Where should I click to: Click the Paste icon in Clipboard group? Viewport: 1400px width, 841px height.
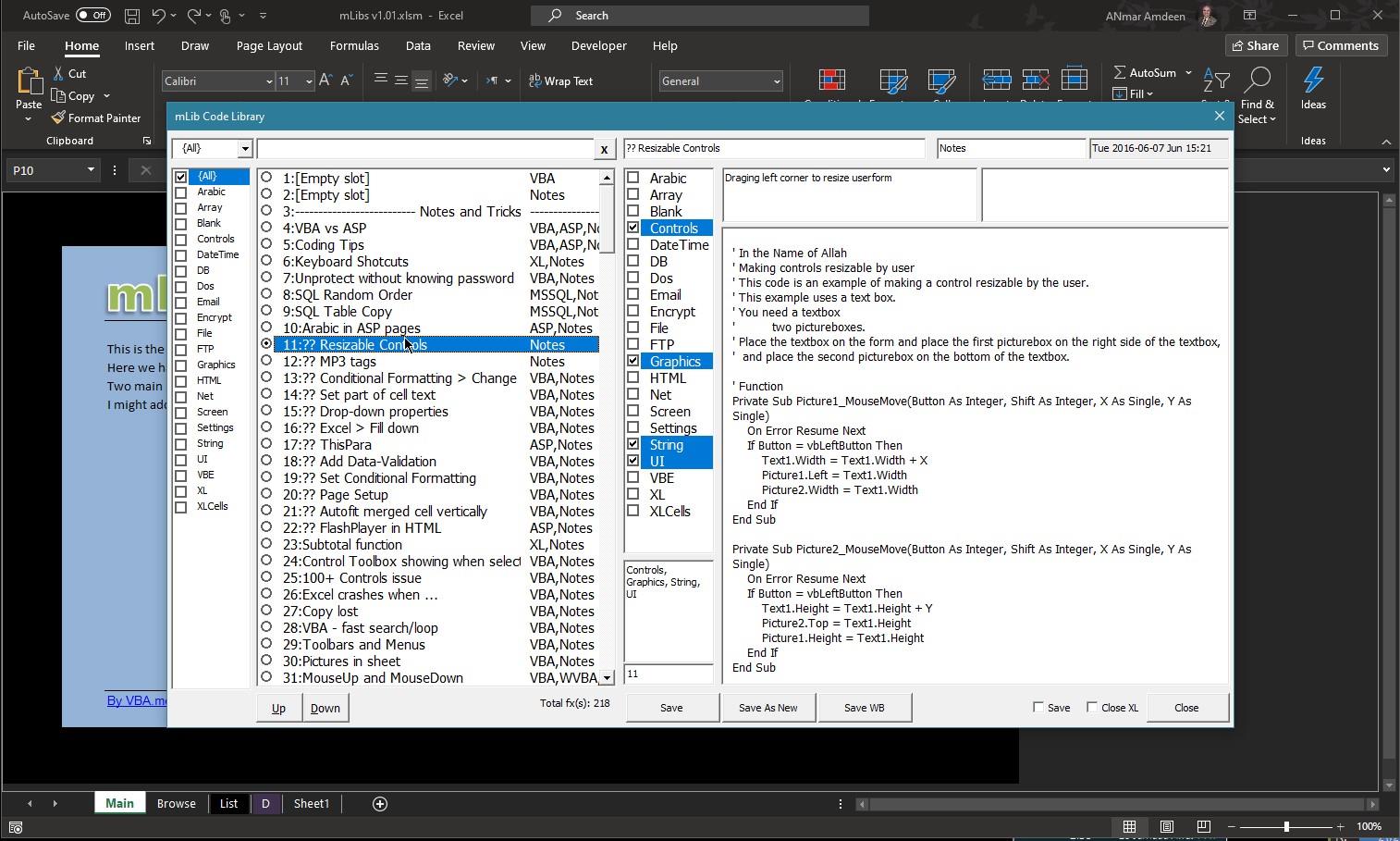coord(29,83)
